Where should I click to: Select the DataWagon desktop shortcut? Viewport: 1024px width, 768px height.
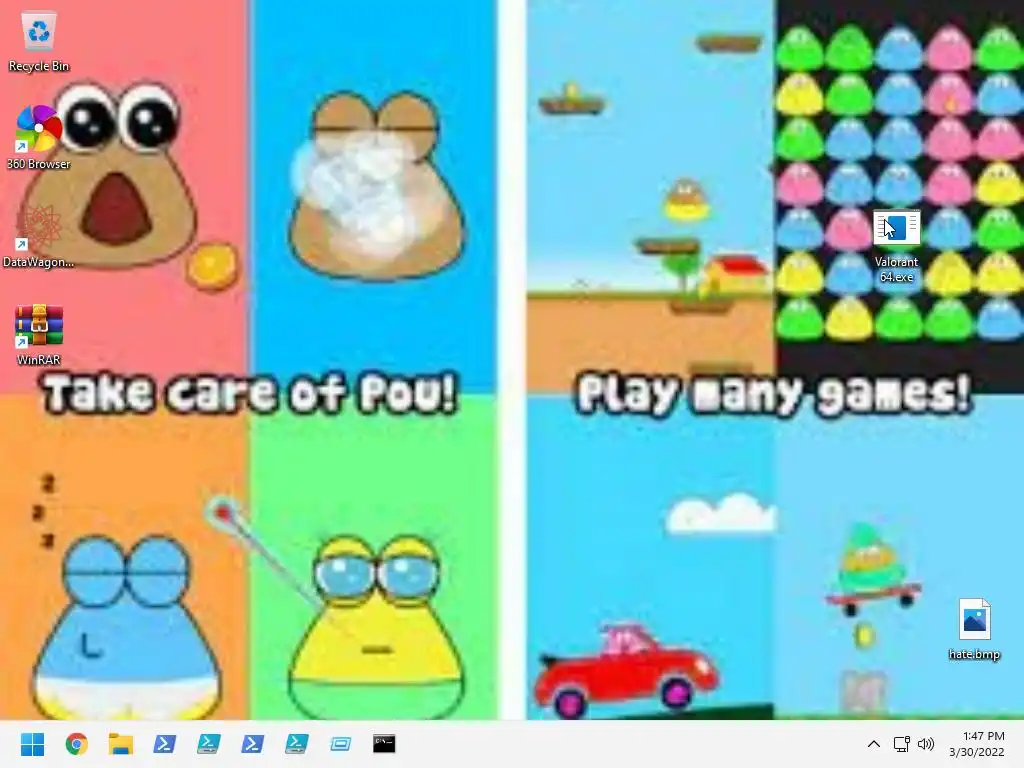click(x=39, y=236)
